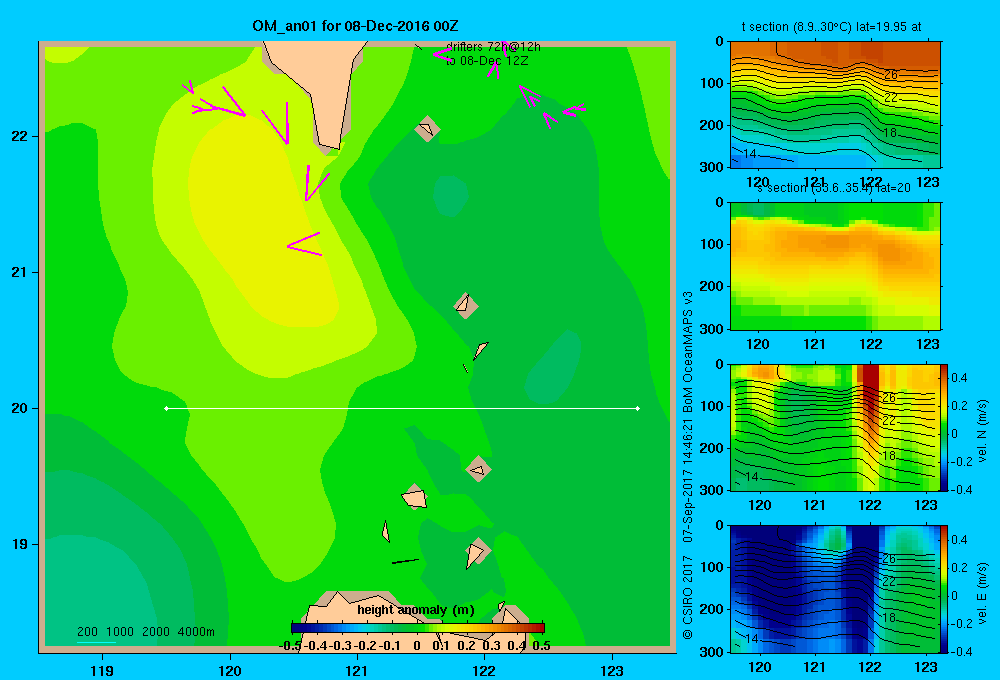Click the bathymetry legend "200 1000 2000 4000m"
1000x680 pixels.
pos(145,632)
